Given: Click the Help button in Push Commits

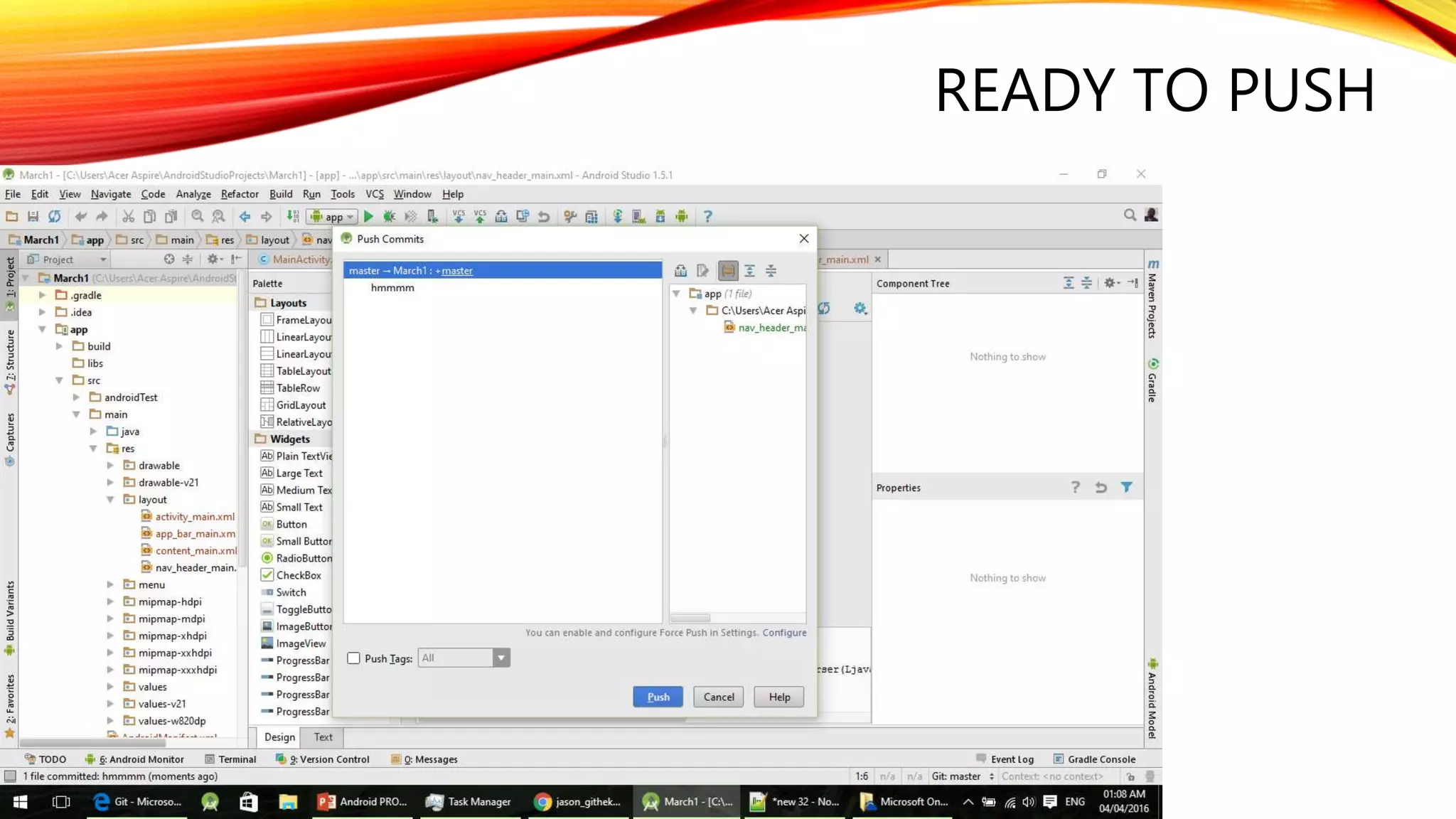Looking at the screenshot, I should (x=779, y=697).
